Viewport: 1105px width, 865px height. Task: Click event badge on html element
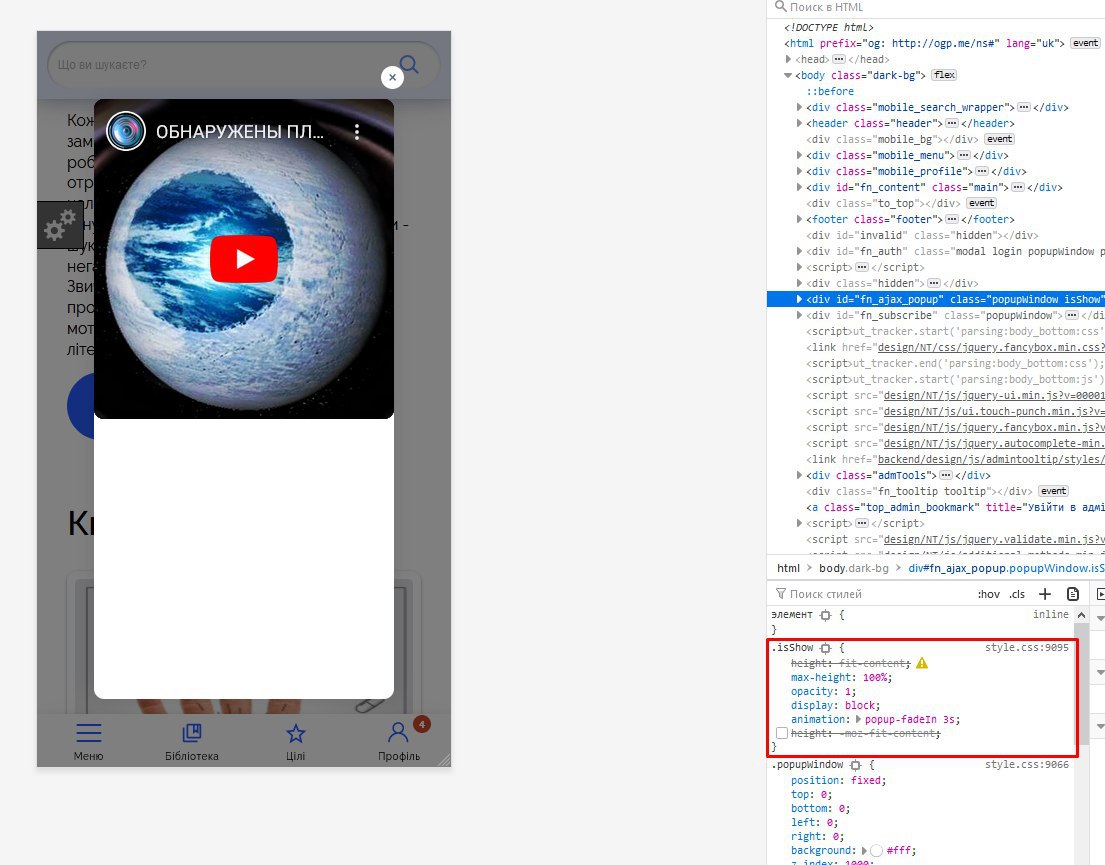(x=1085, y=43)
